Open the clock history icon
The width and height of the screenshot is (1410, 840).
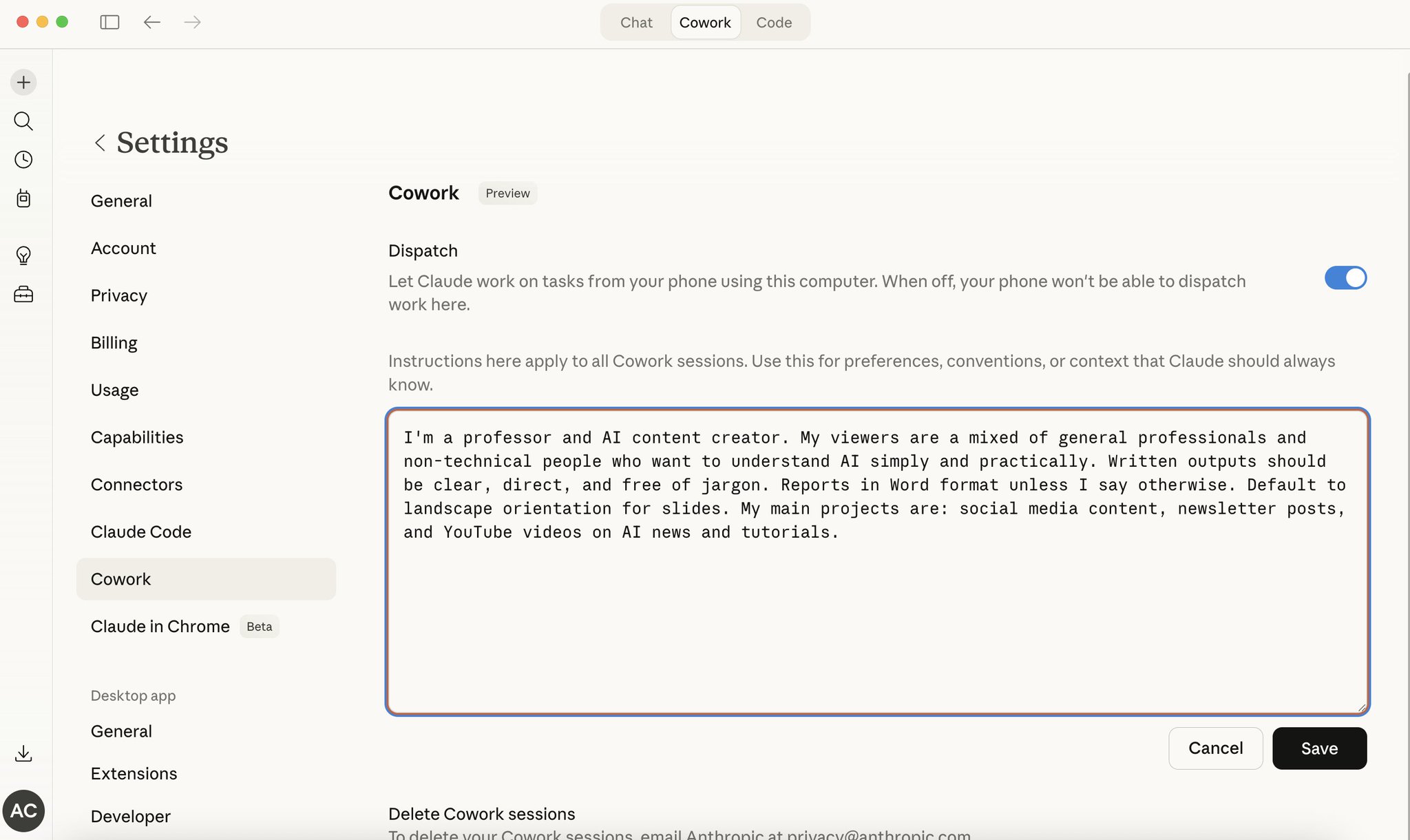(23, 160)
